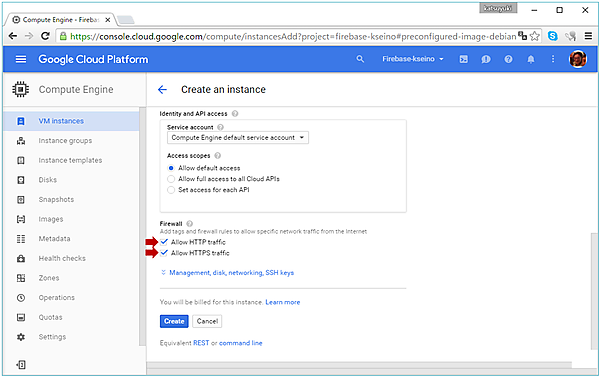Click the Snapshots sidebar icon
600x377 pixels.
click(x=21, y=199)
